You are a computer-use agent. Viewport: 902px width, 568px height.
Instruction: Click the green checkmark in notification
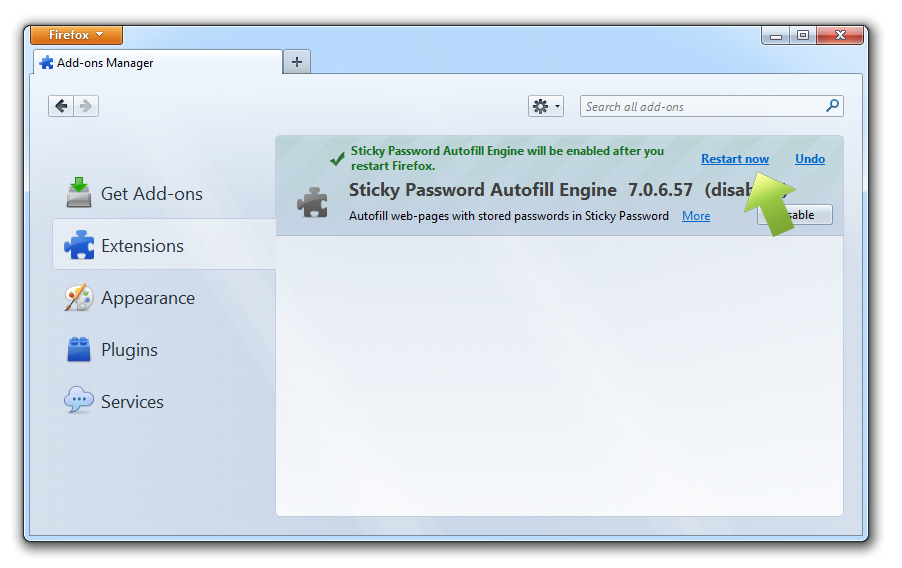(338, 158)
